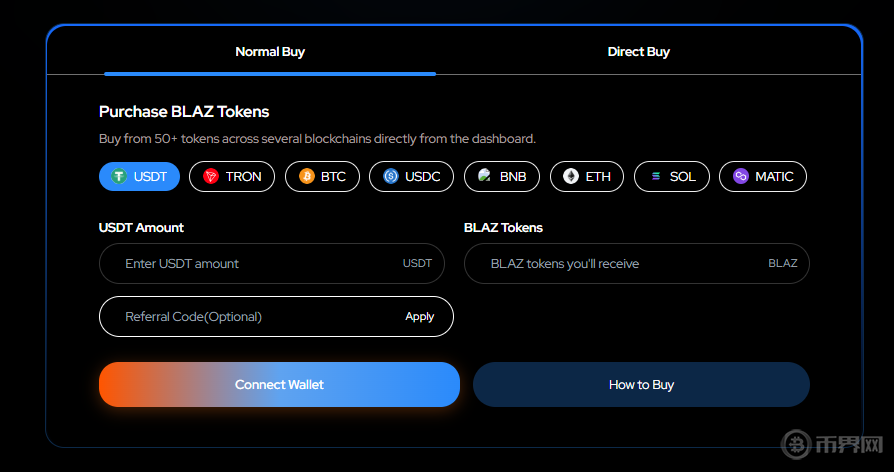
Task: Click the BNB token icon
Action: click(485, 177)
